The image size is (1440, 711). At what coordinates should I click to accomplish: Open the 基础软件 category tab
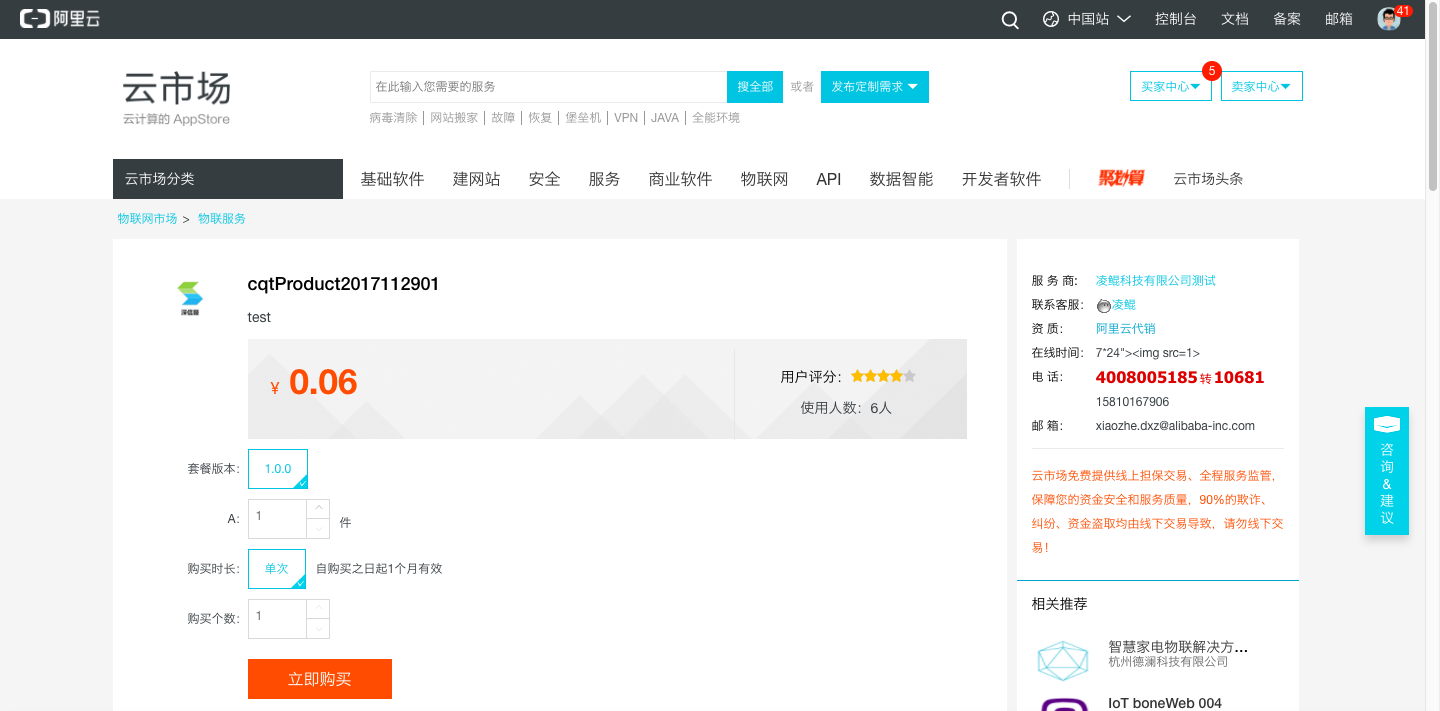pyautogui.click(x=392, y=179)
